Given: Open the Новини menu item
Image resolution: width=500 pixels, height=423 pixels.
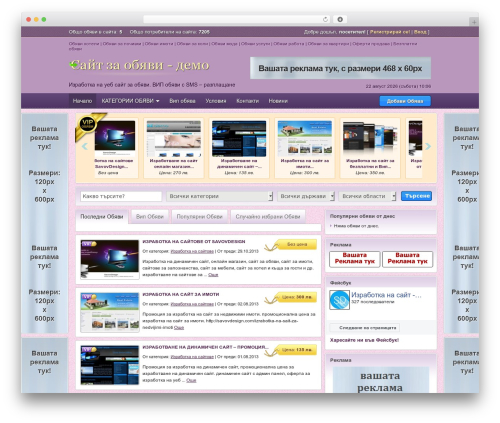Looking at the screenshot, I should pyautogui.click(x=278, y=101).
